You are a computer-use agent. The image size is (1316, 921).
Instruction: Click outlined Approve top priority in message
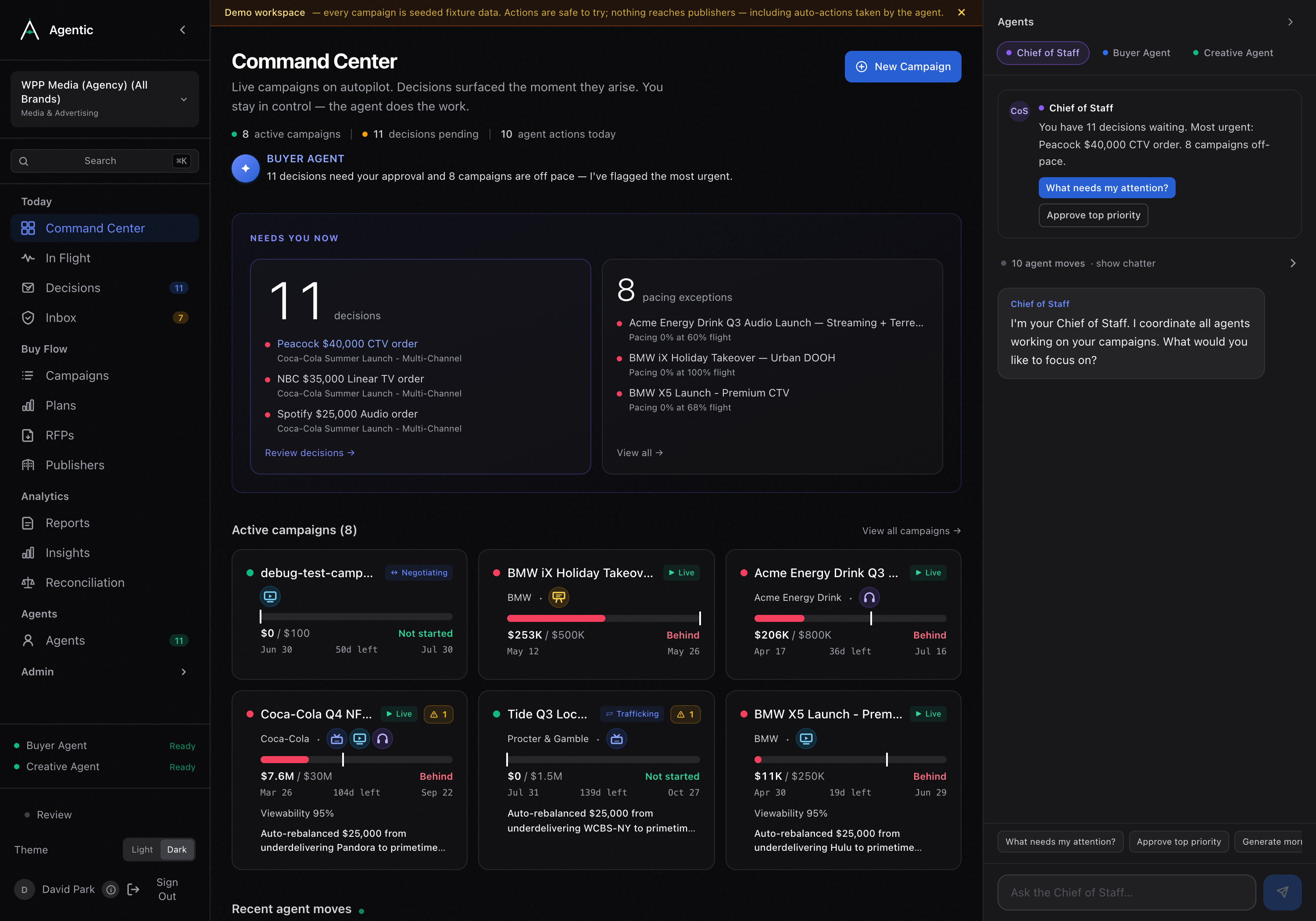1093,215
